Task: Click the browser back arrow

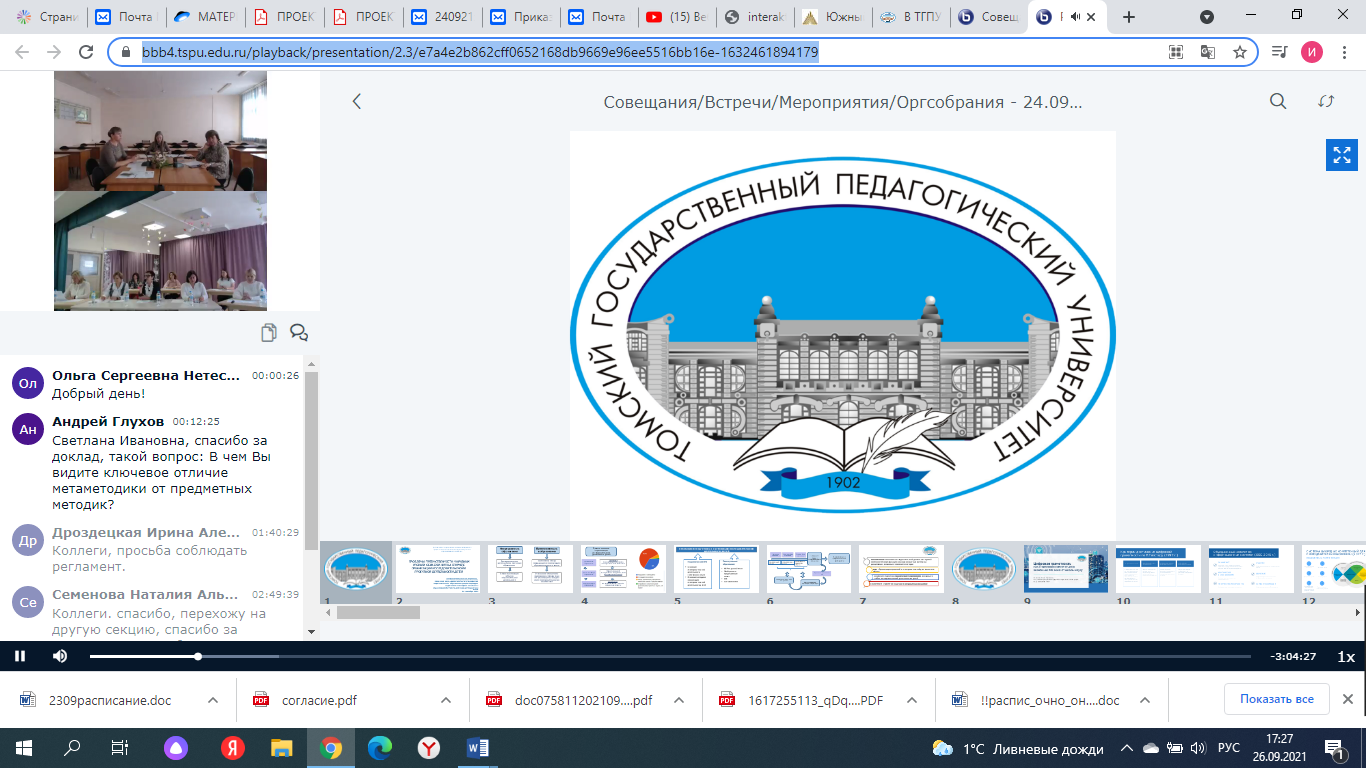Action: pos(22,52)
